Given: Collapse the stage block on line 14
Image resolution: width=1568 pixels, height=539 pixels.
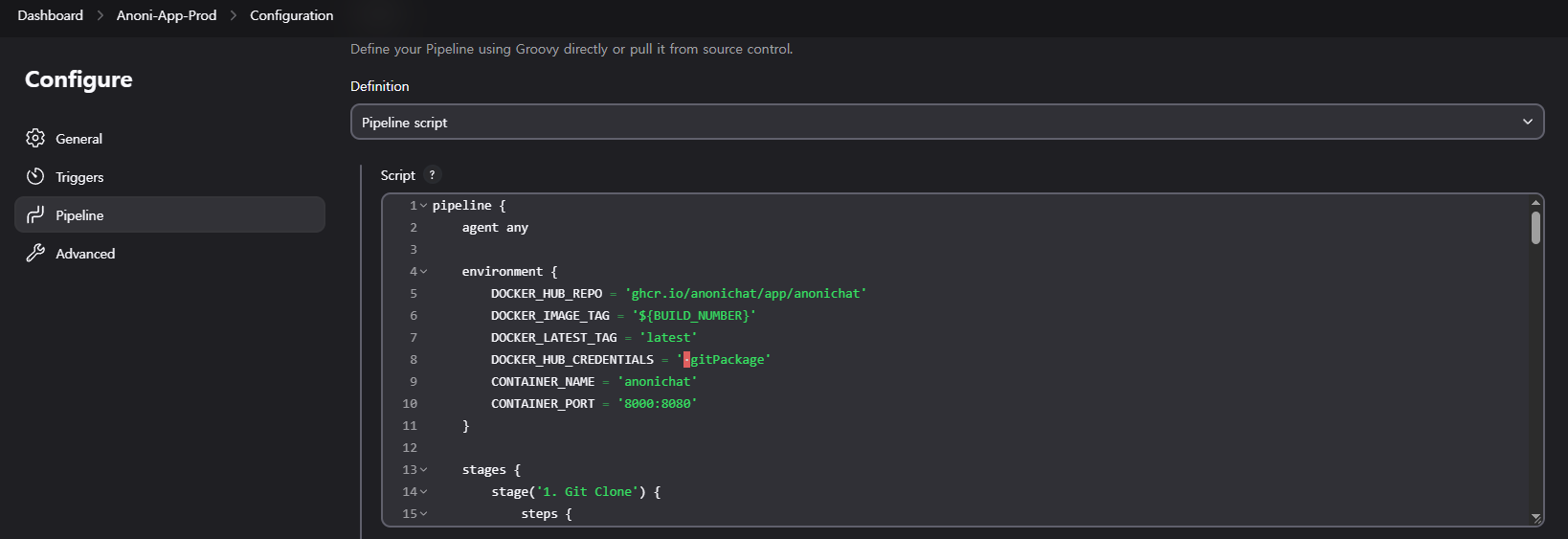Looking at the screenshot, I should tap(423, 492).
